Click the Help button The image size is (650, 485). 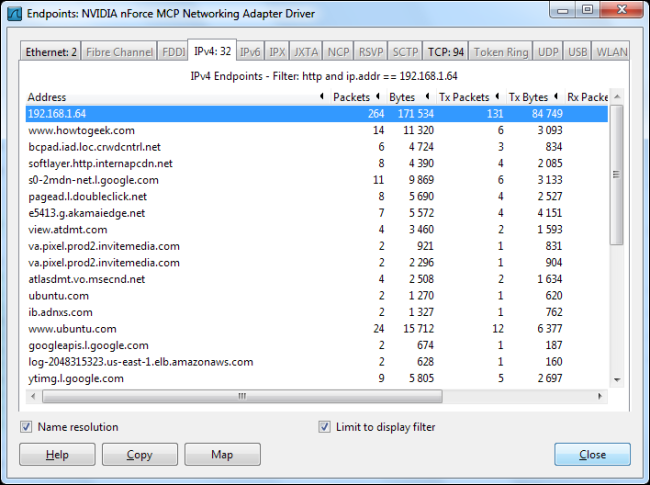pyautogui.click(x=57, y=455)
